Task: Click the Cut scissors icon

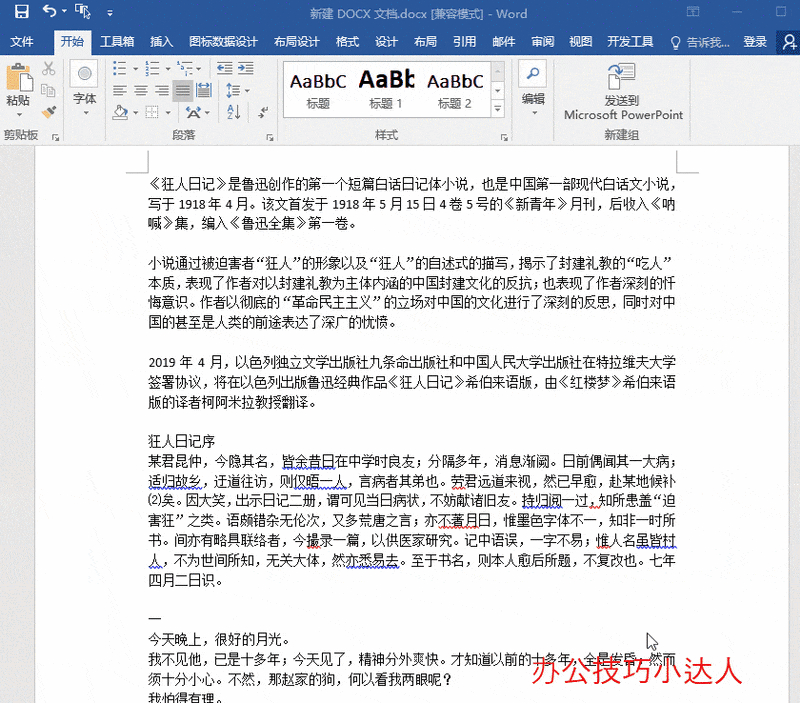Action: pos(49,70)
